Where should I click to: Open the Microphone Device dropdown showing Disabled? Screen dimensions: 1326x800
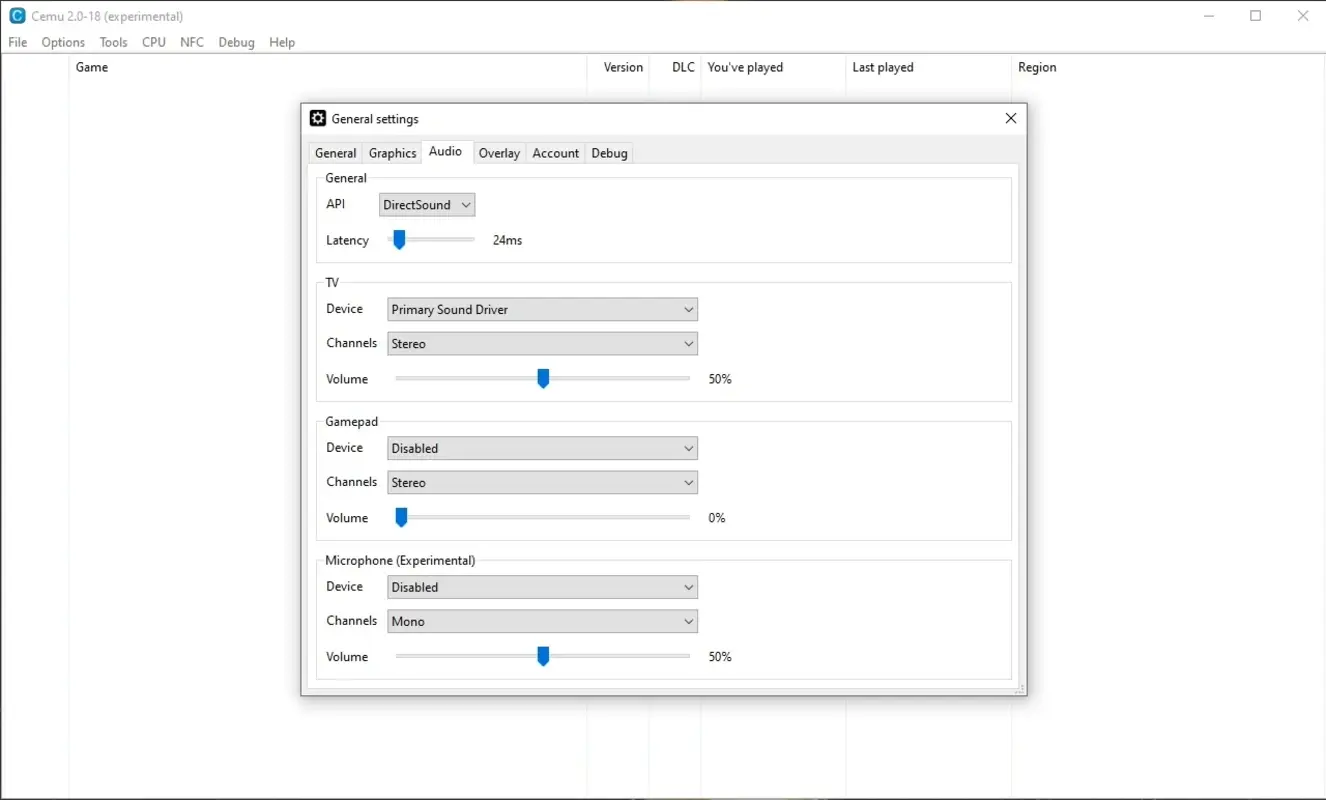pyautogui.click(x=541, y=587)
